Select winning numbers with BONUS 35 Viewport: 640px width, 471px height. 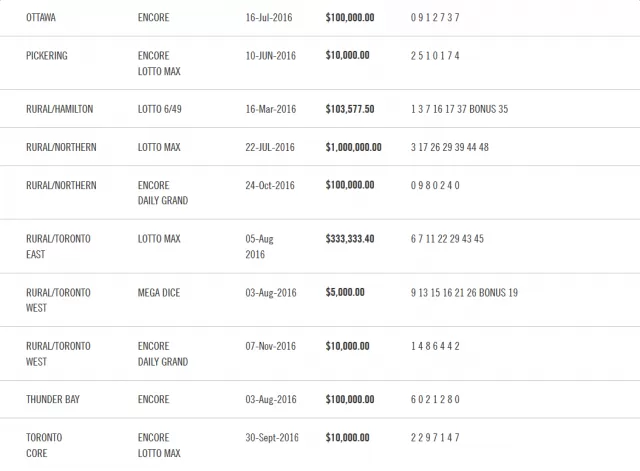(459, 109)
